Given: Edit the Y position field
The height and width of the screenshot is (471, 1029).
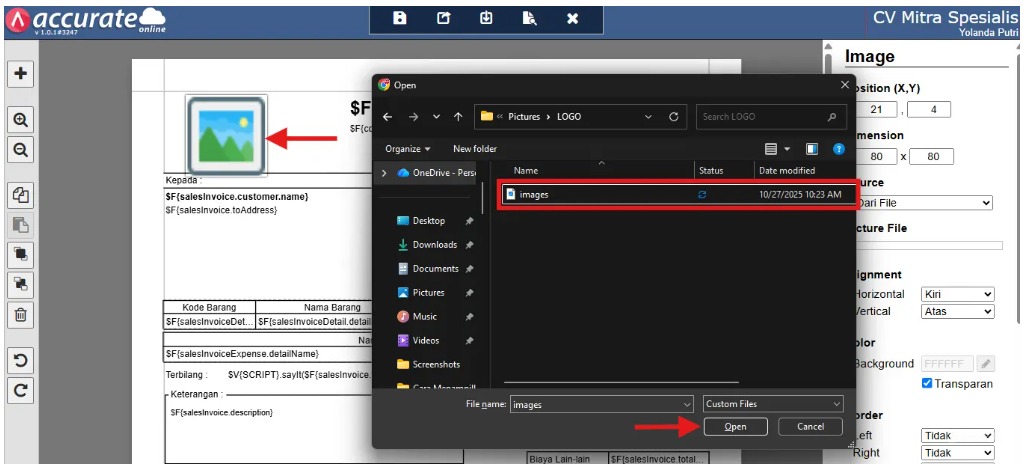Looking at the screenshot, I should coord(929,110).
